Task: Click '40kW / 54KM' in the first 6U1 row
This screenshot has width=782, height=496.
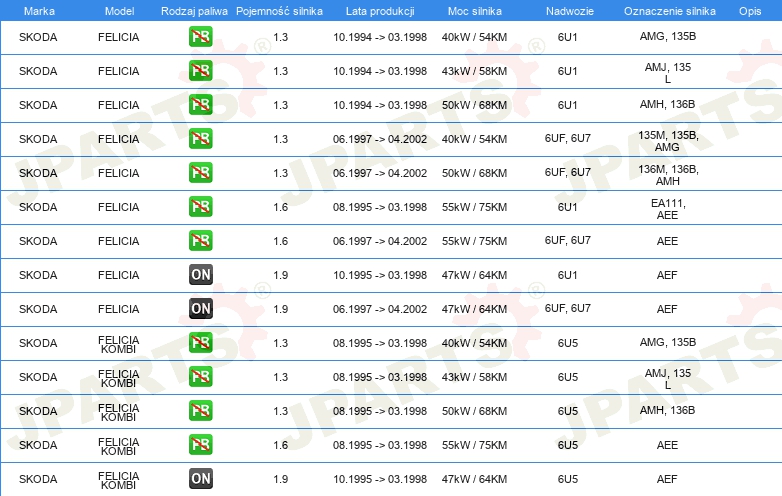Action: 474,37
